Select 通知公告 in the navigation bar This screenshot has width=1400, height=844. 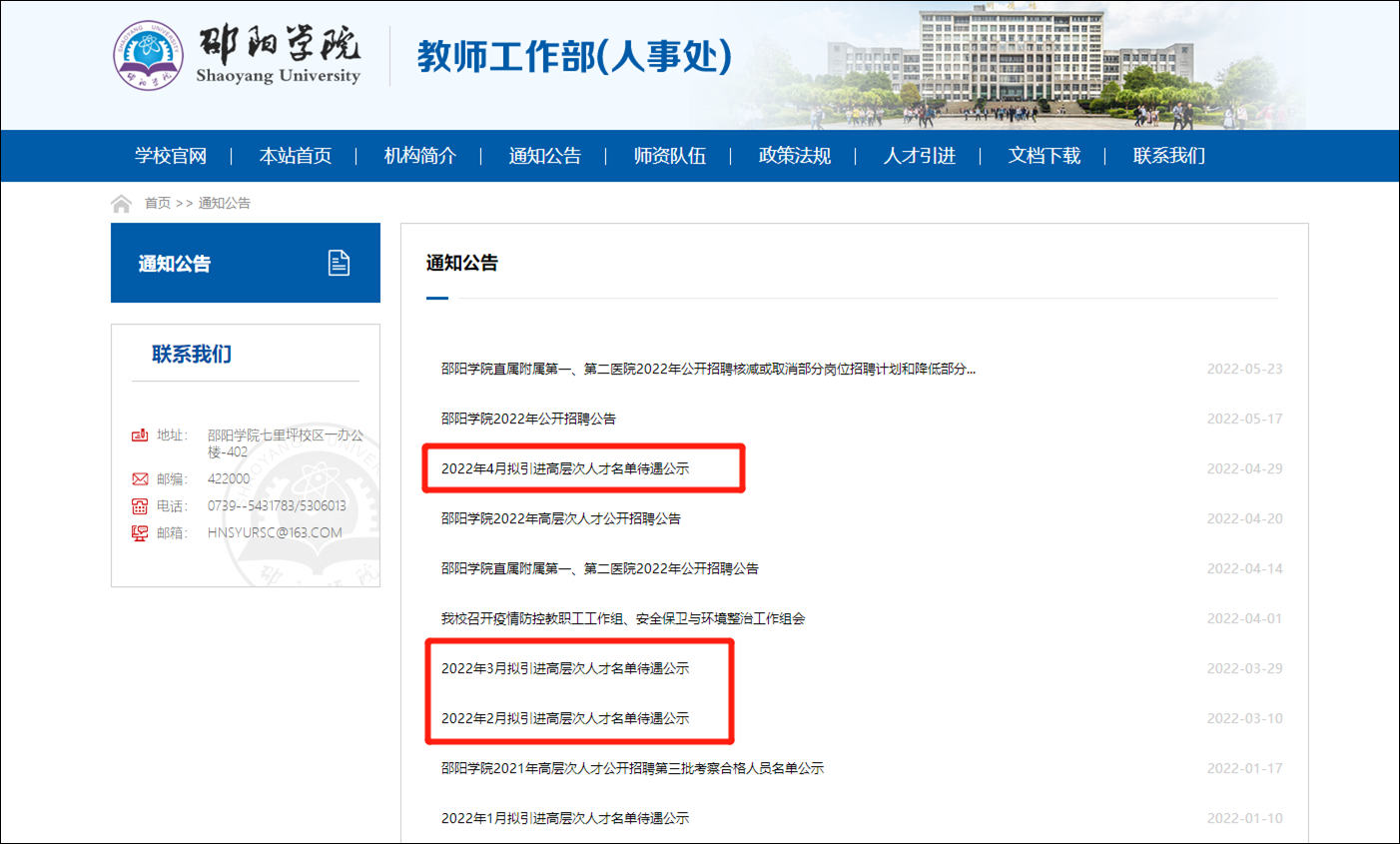click(x=545, y=156)
